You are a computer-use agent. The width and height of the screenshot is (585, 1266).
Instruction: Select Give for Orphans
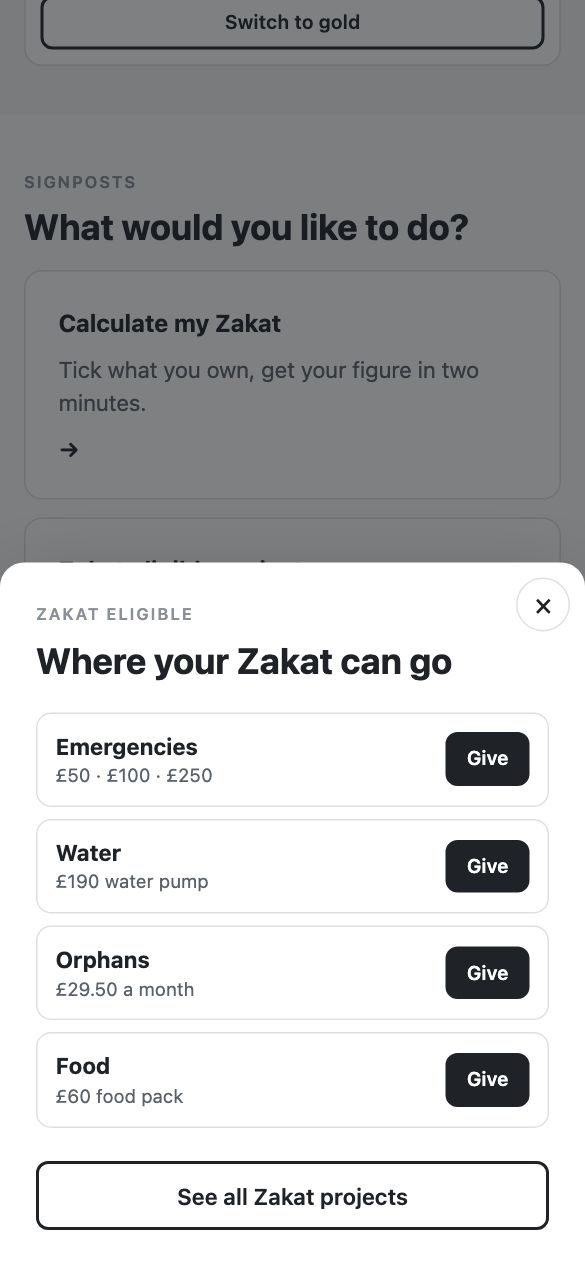coord(487,973)
